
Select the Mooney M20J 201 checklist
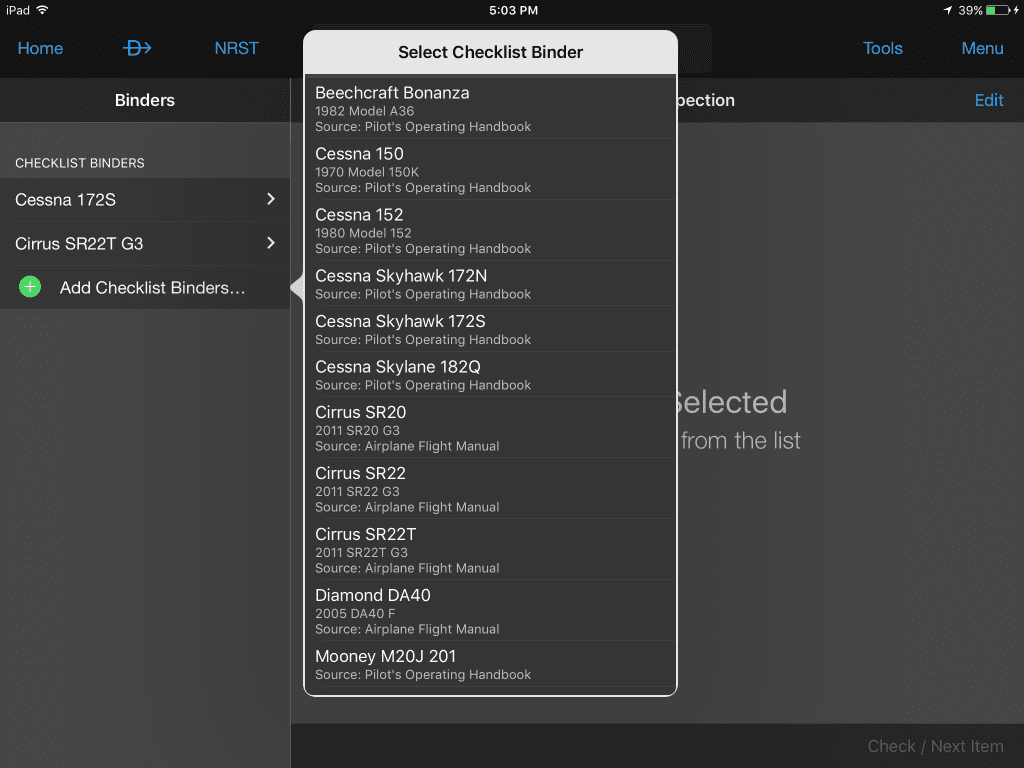tap(490, 665)
